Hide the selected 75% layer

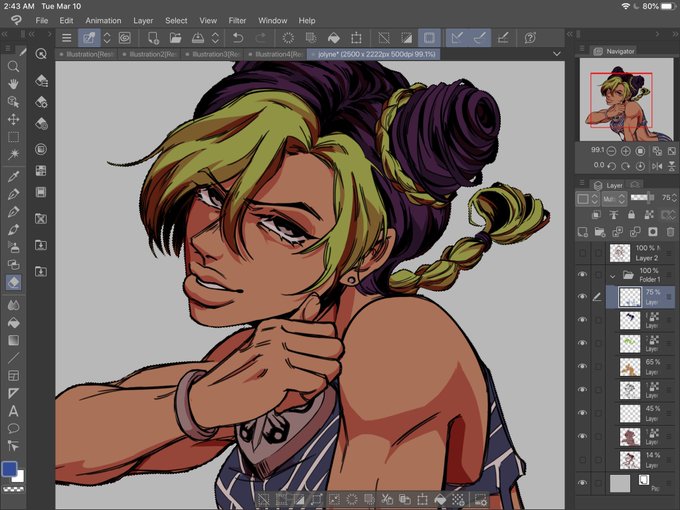pos(582,297)
